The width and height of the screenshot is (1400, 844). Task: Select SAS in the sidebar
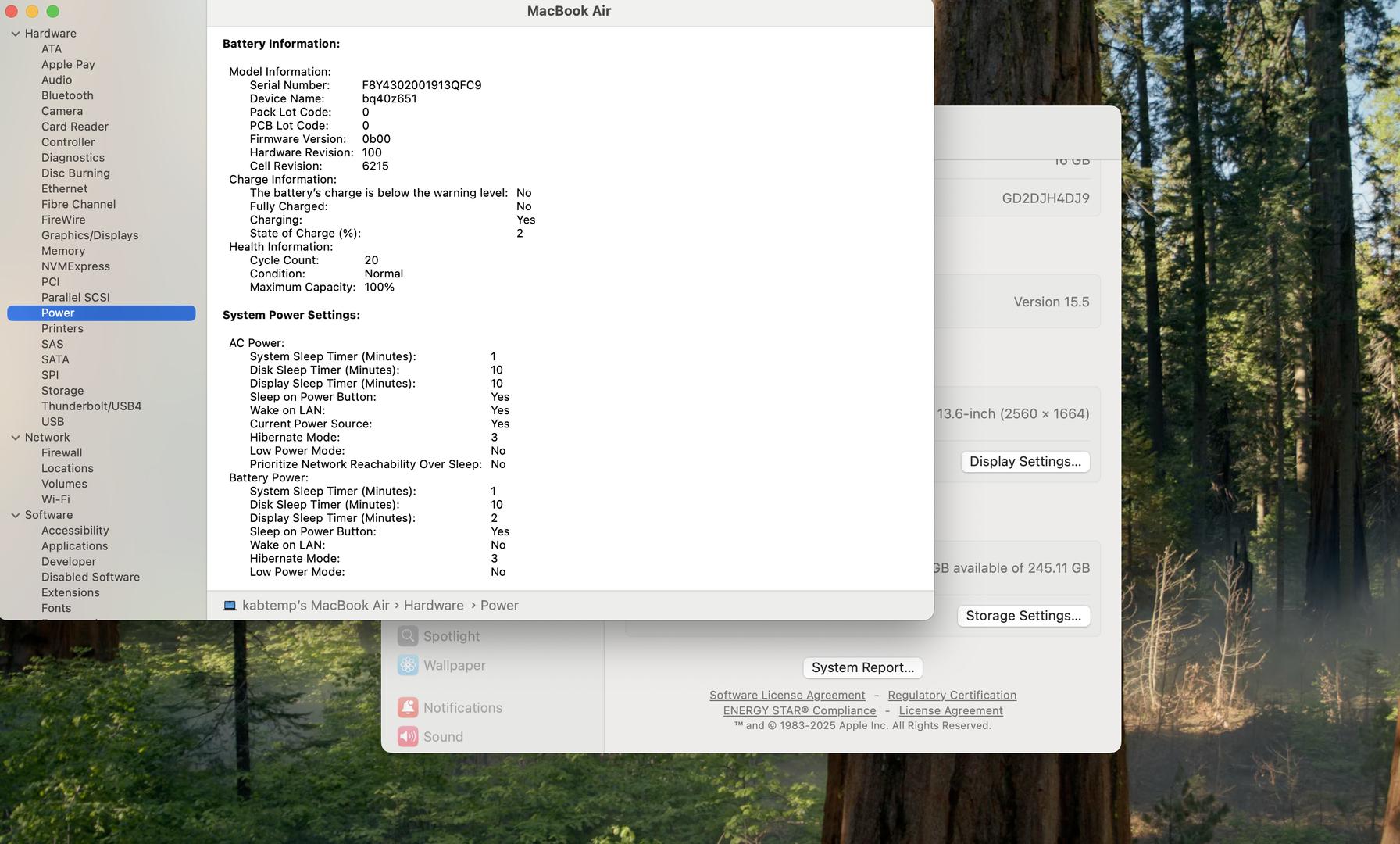52,344
